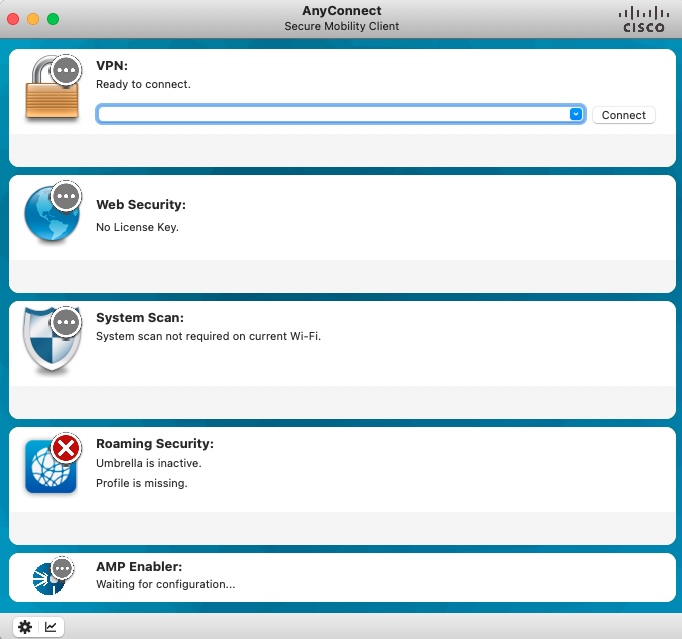
Task: Click the 'VPN:' heading
Action: point(112,66)
